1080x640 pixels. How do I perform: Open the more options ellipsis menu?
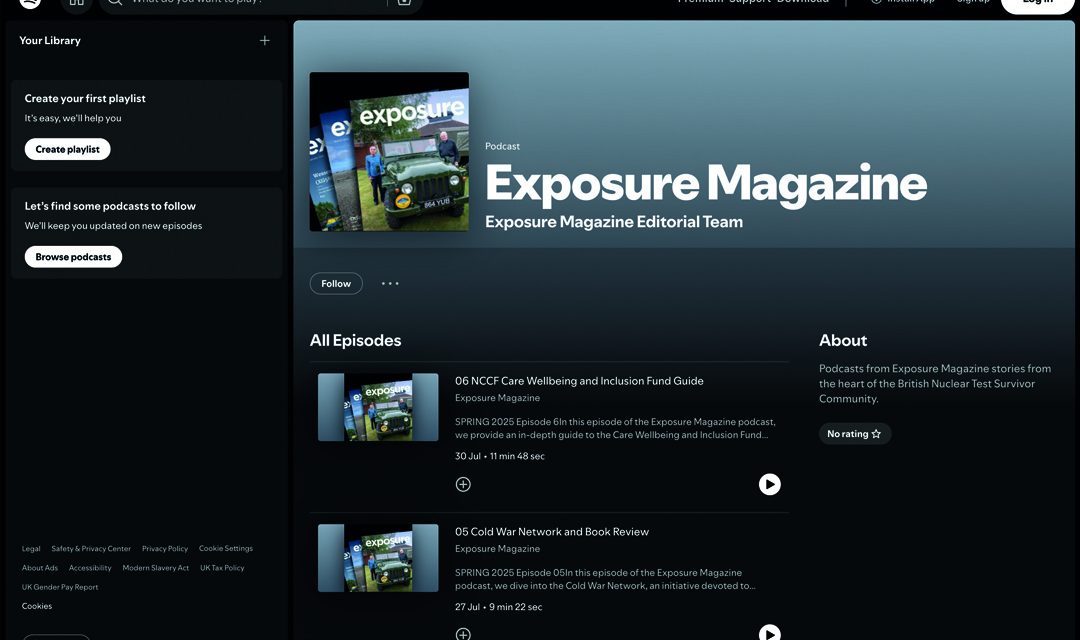click(x=390, y=283)
